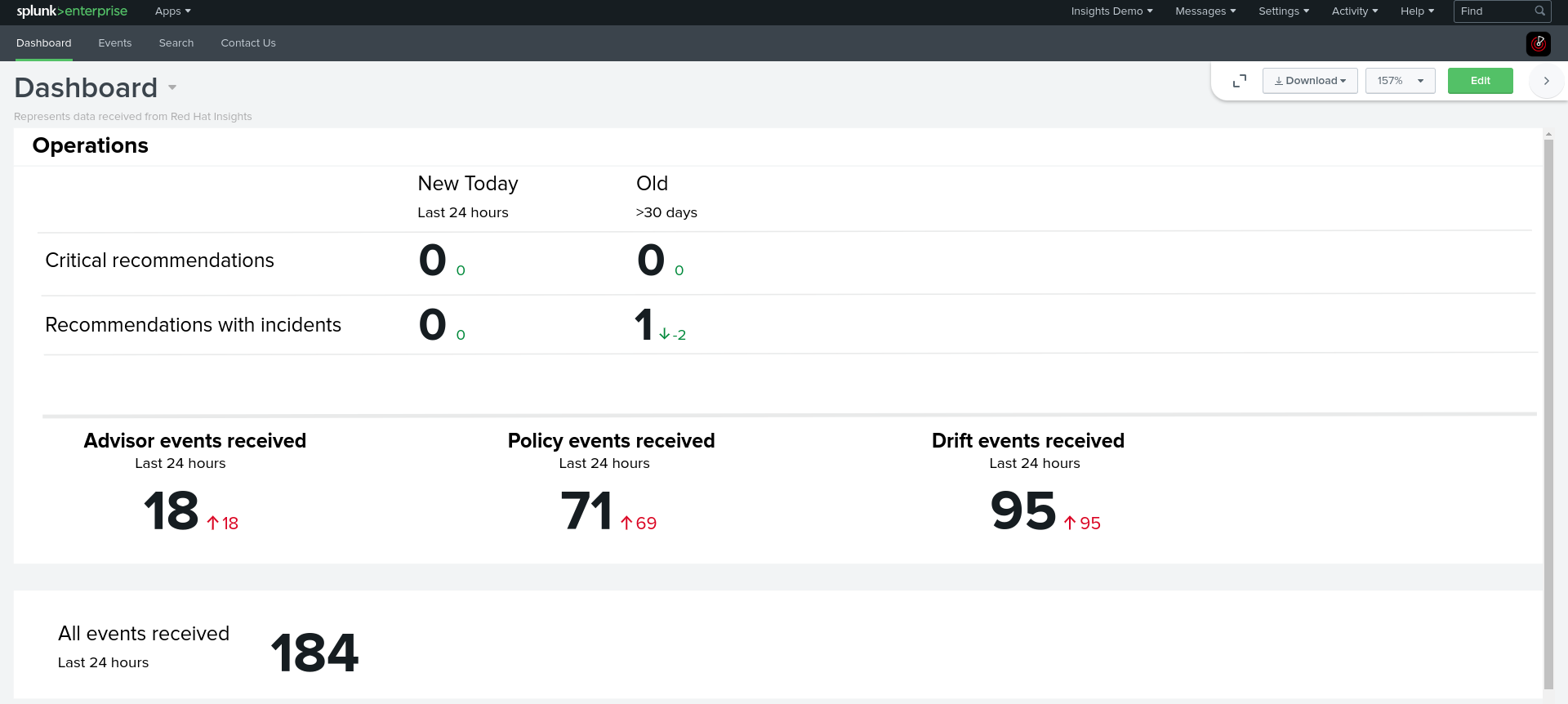Click Recommendations with incidents New Today value

pyautogui.click(x=432, y=325)
